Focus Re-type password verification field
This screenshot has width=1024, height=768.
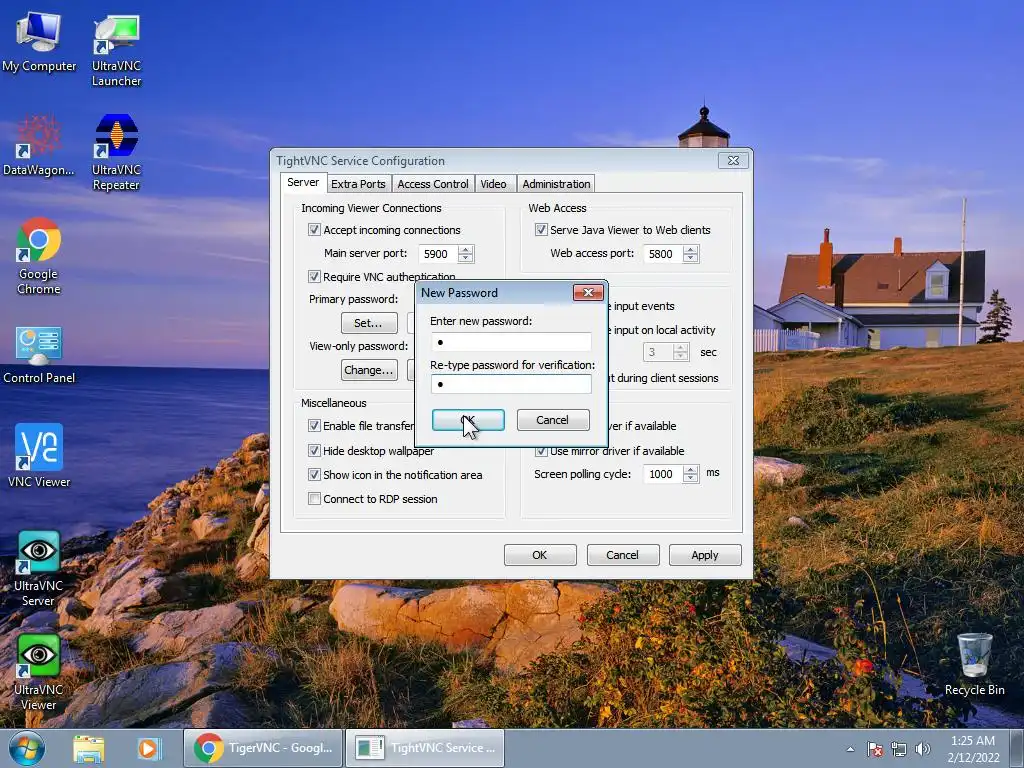511,384
